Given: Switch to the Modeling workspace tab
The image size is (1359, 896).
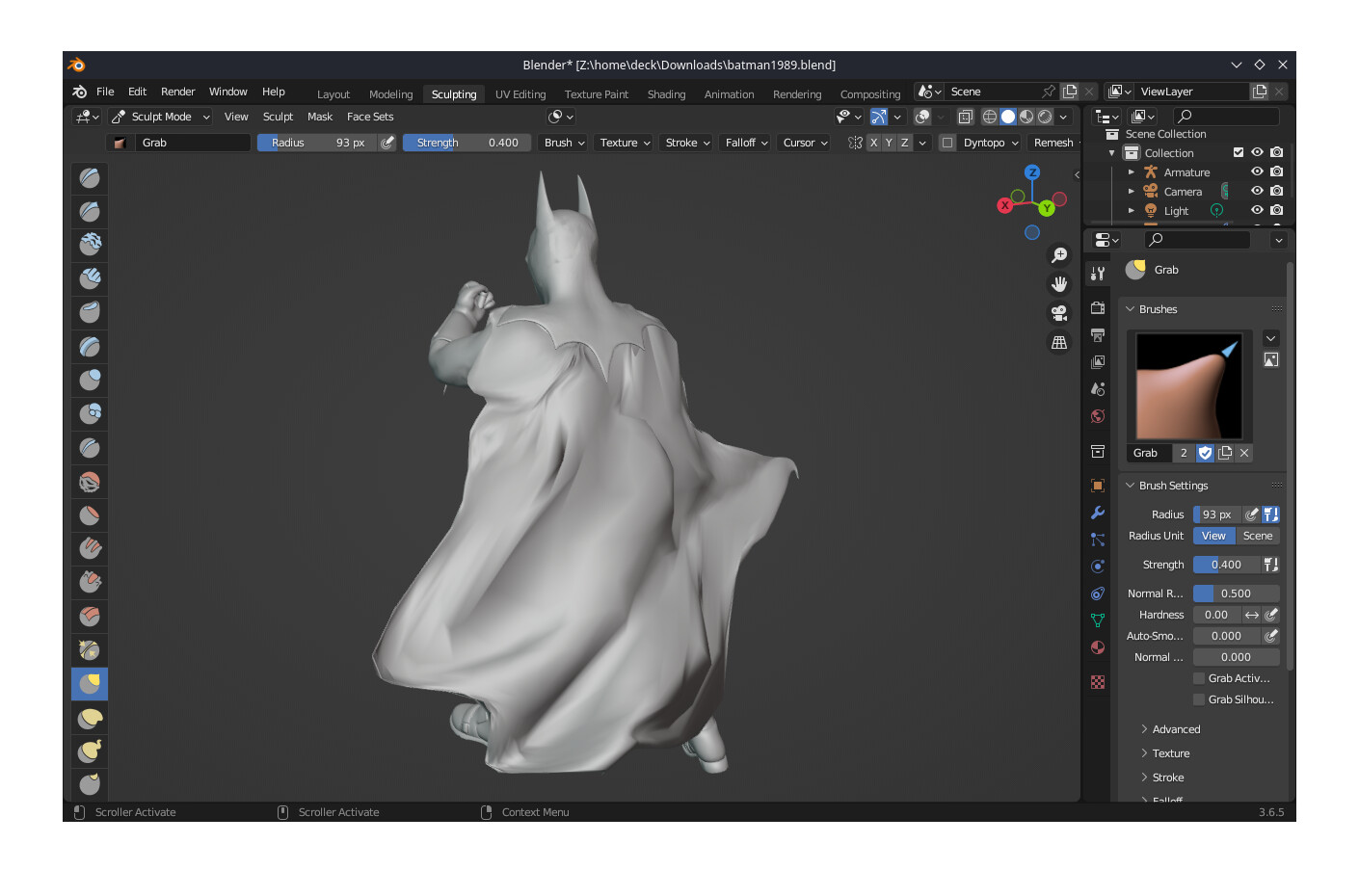Looking at the screenshot, I should pyautogui.click(x=390, y=94).
